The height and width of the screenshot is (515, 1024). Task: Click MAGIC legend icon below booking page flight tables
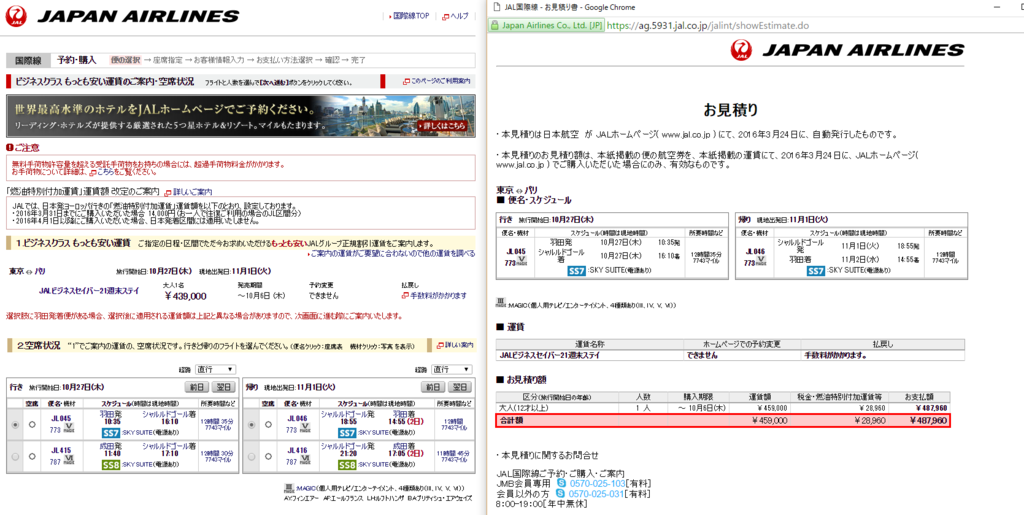pyautogui.click(x=289, y=488)
